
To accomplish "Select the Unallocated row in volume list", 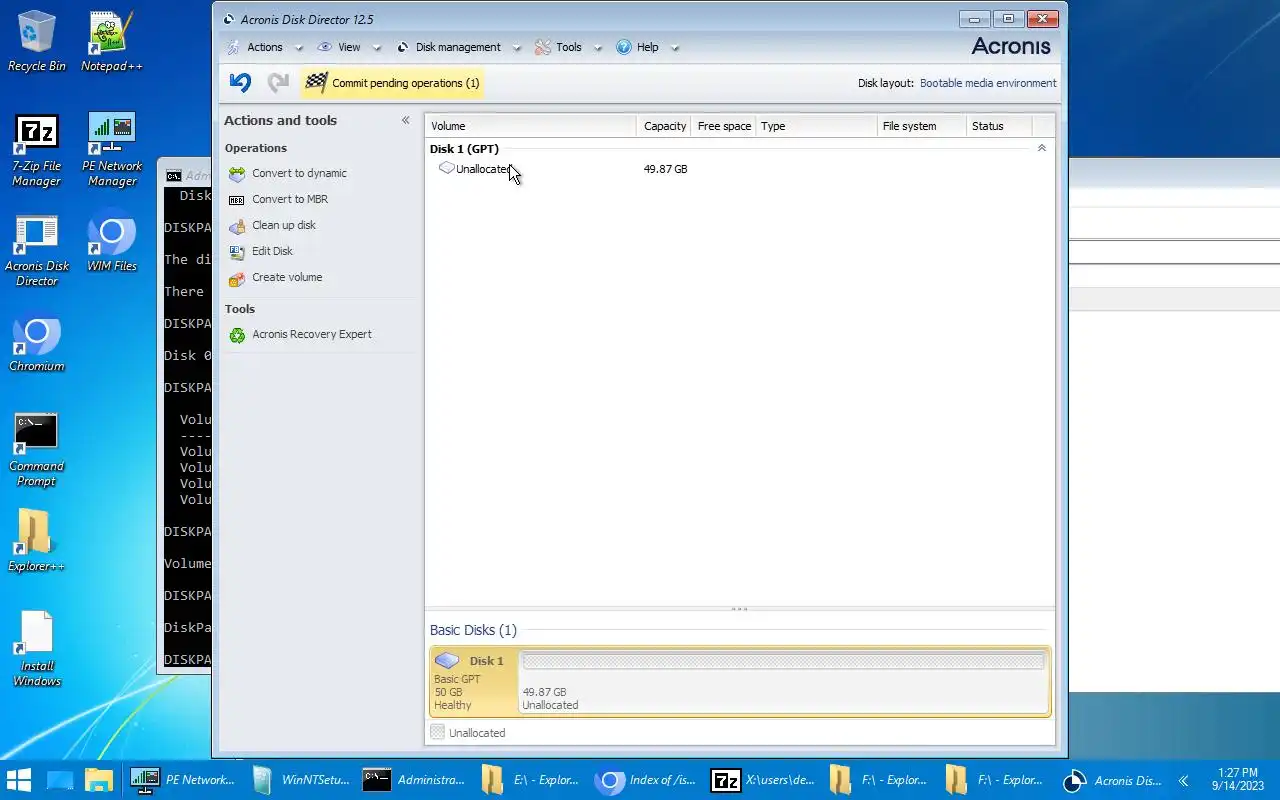I will click(740, 169).
